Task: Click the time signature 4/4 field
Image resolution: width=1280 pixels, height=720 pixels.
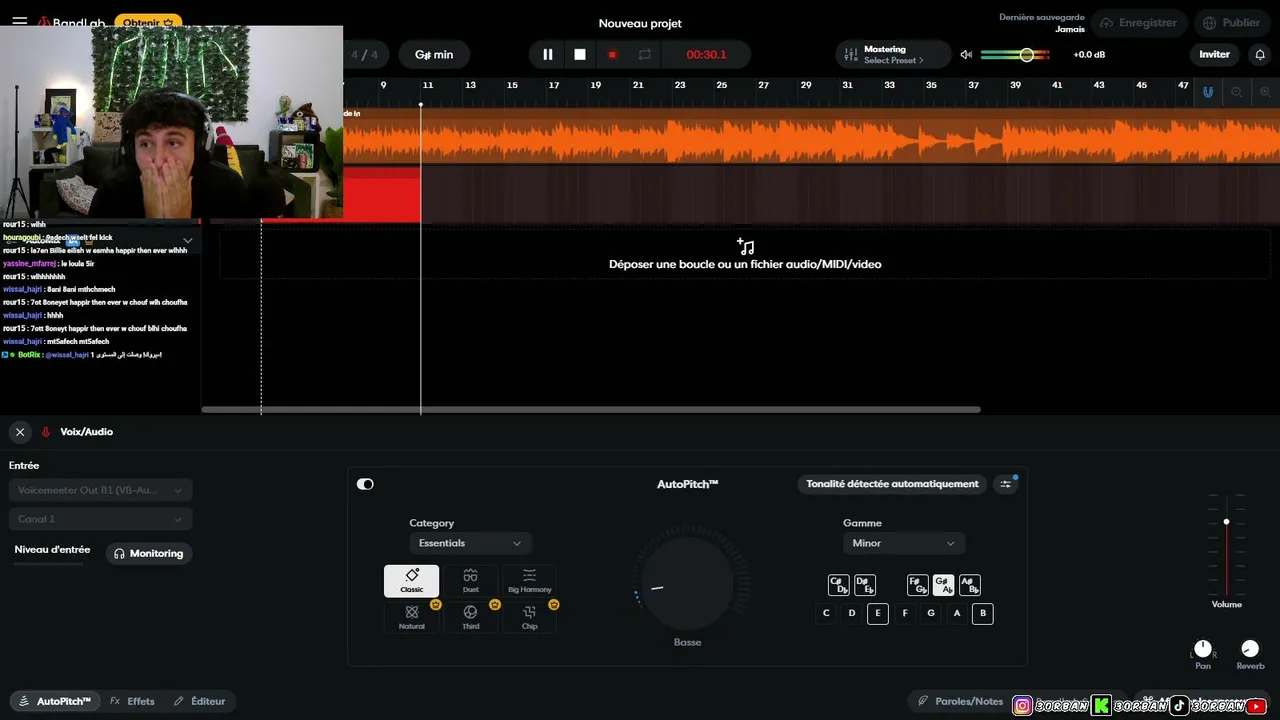Action: click(365, 54)
